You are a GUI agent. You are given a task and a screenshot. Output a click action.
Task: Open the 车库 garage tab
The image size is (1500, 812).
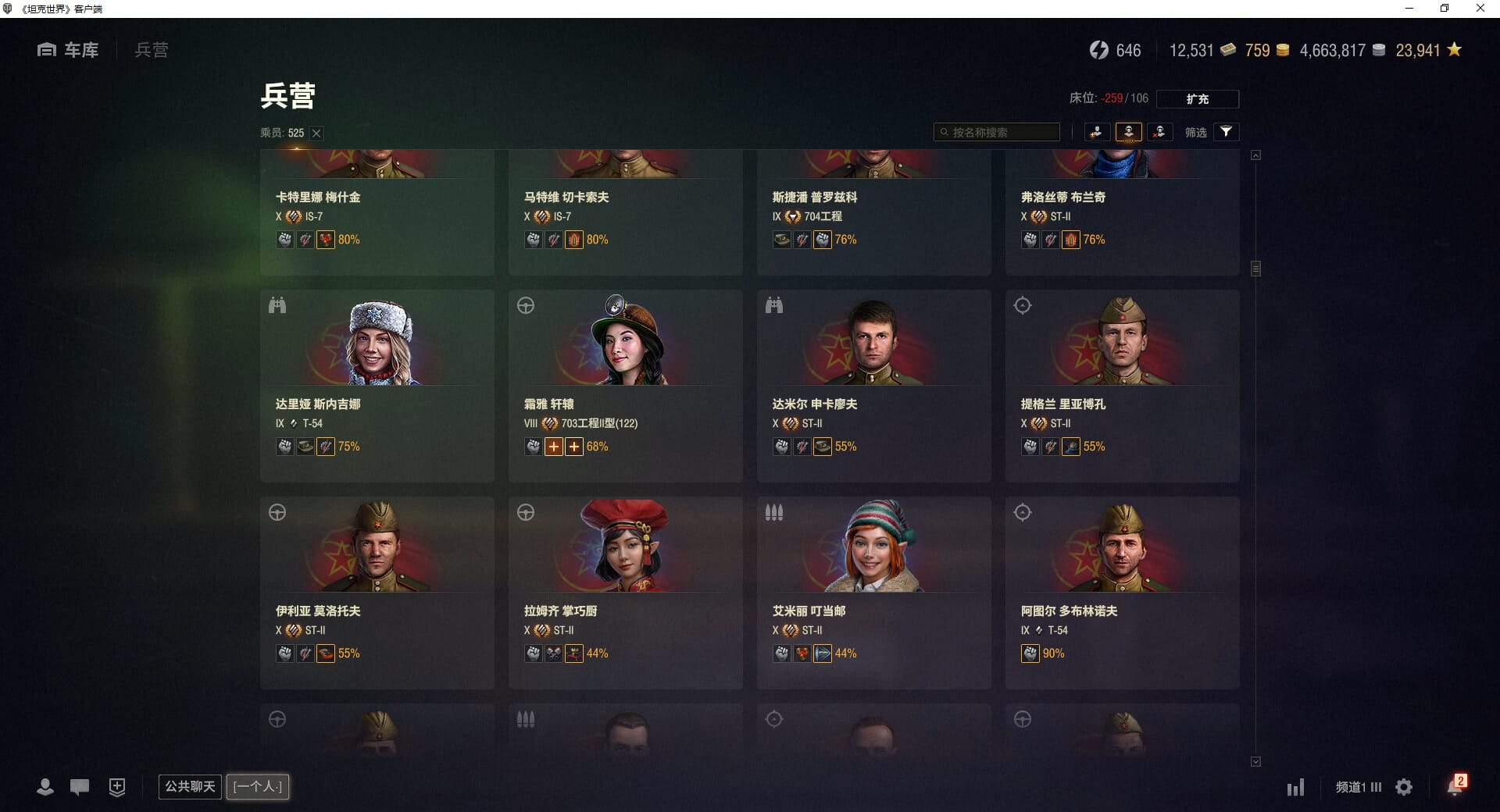click(x=68, y=50)
